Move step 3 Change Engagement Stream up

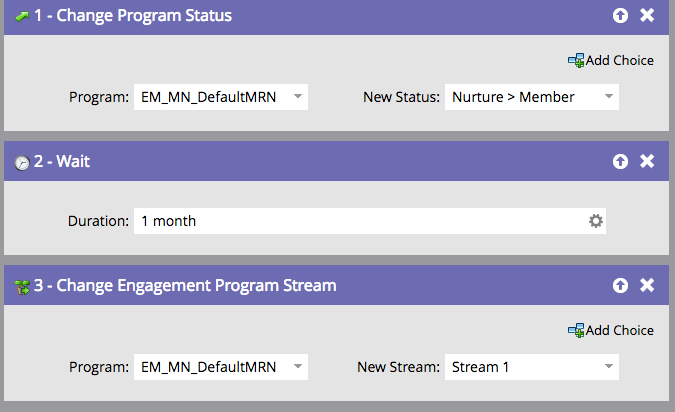click(621, 286)
